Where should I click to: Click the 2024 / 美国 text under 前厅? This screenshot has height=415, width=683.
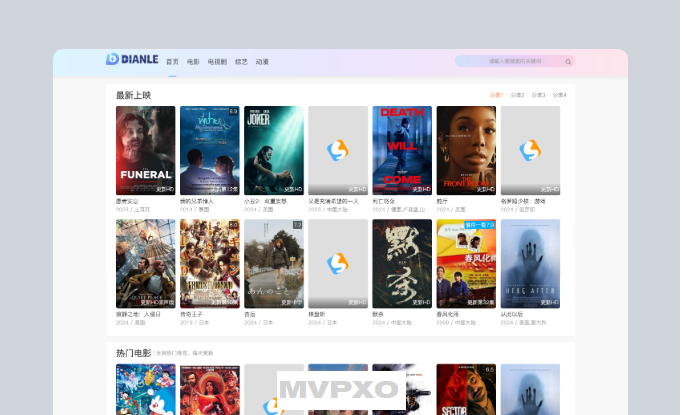click(449, 209)
